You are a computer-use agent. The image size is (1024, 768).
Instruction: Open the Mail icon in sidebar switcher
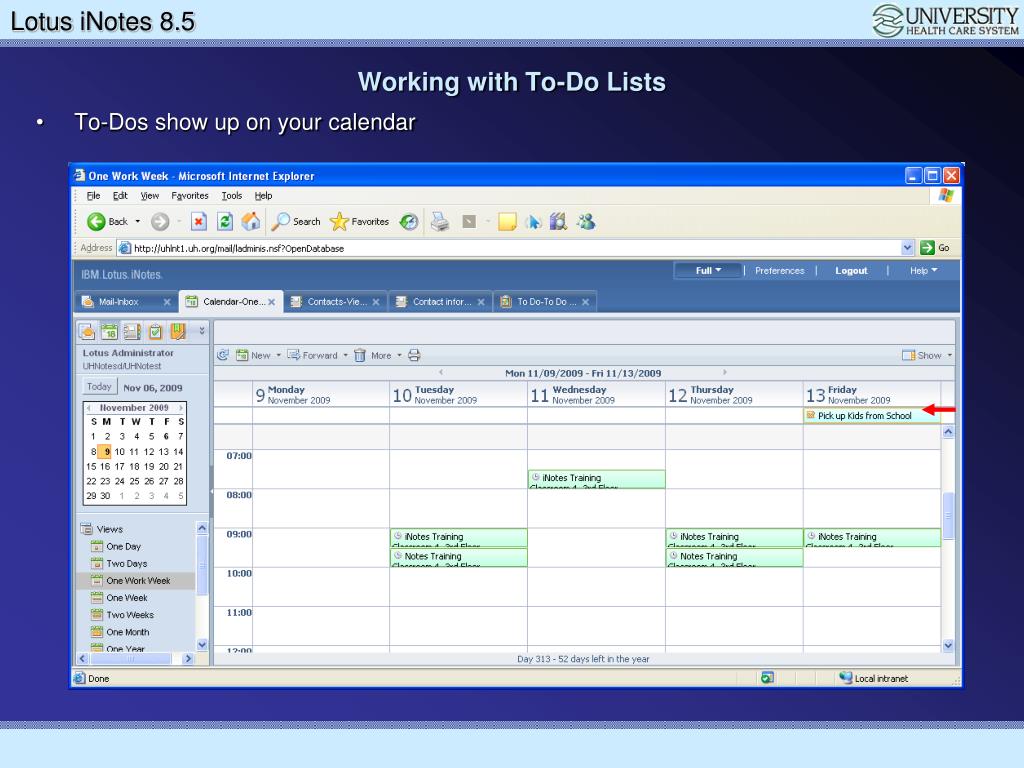tap(87, 332)
